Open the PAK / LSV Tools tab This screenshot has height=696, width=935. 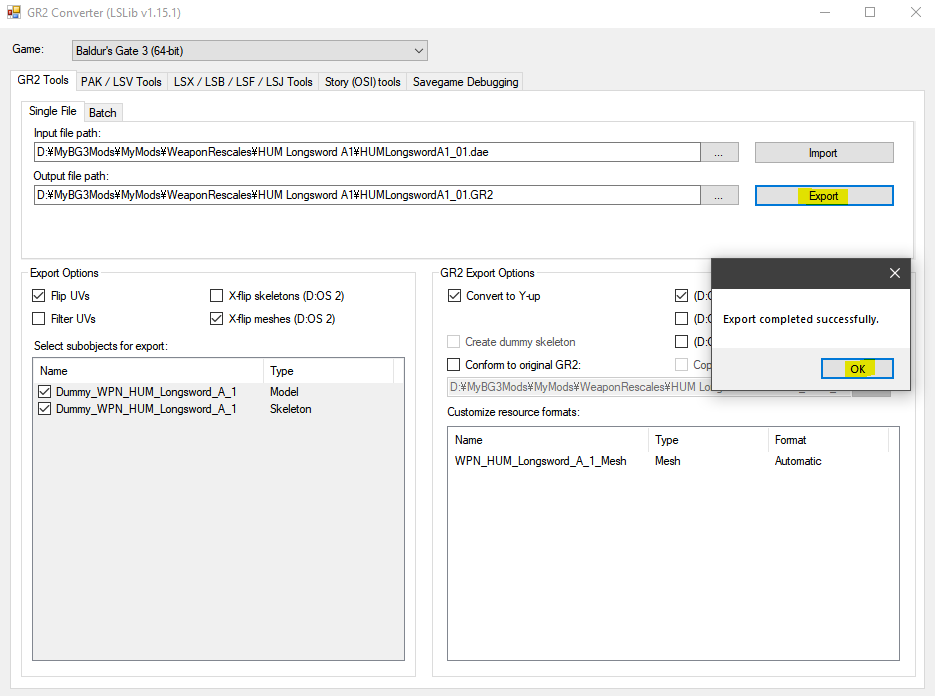click(x=122, y=82)
